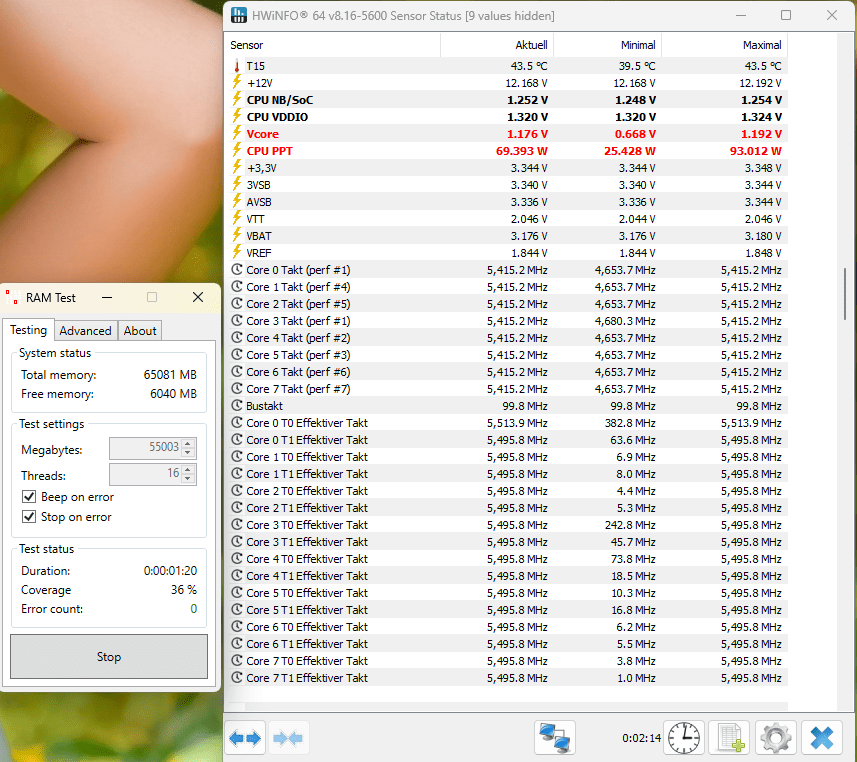The height and width of the screenshot is (762, 857).
Task: Click the Maximal column header
Action: tap(725, 45)
